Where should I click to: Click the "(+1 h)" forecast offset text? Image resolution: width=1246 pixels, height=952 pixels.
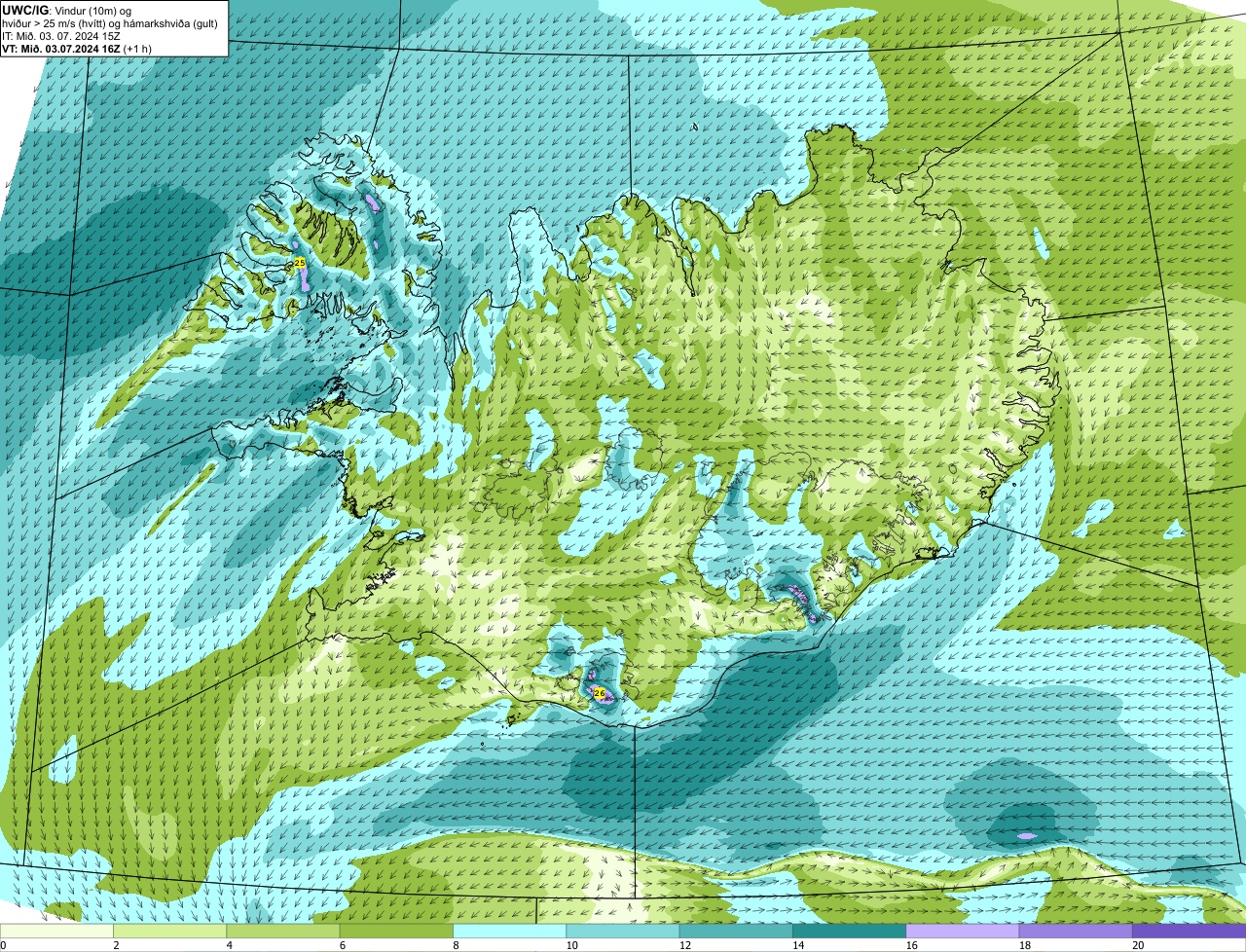click(x=137, y=49)
